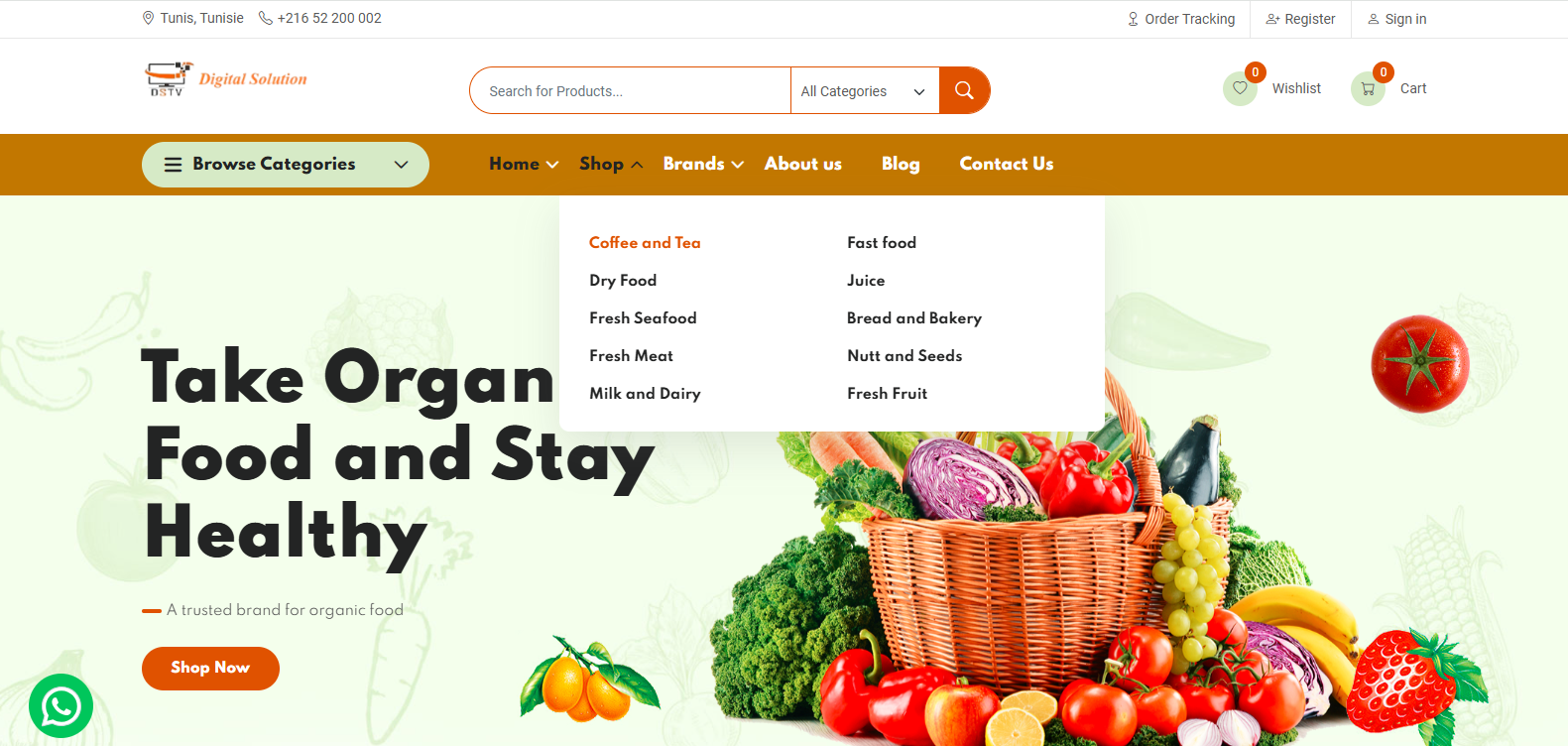Expand the Brands menu chevron
Image resolution: width=1568 pixels, height=746 pixels.
pos(737,165)
